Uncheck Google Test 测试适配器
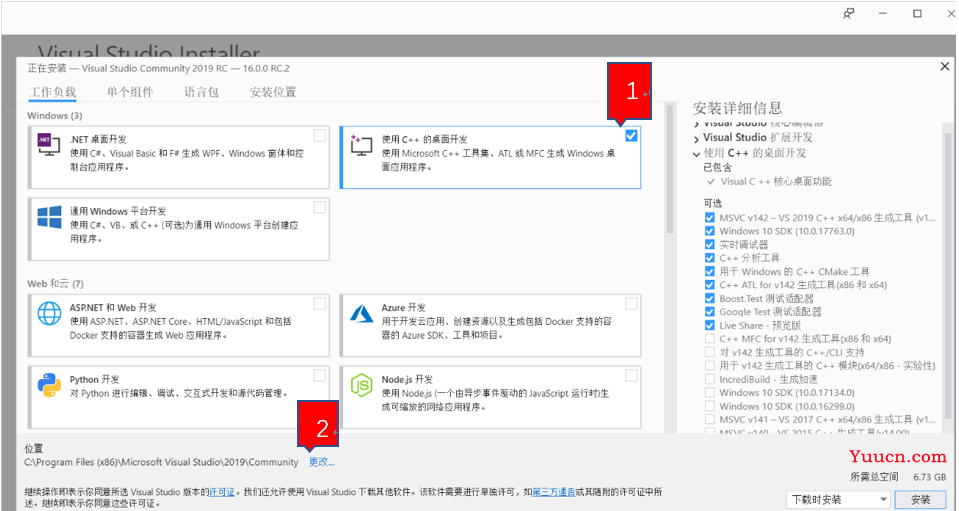959x511 pixels. pos(709,312)
